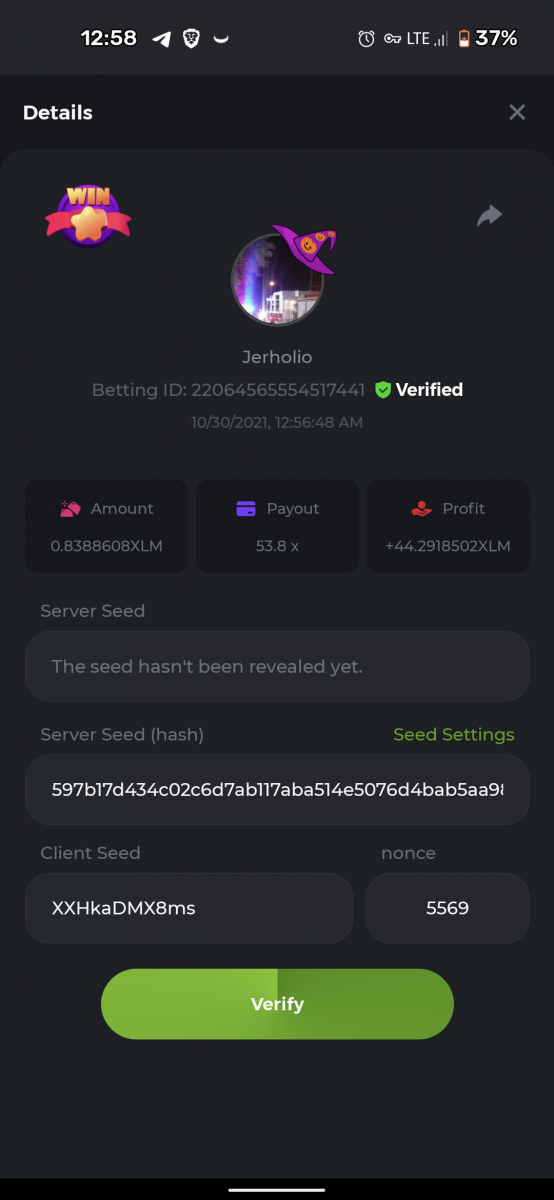The height and width of the screenshot is (1200, 554).
Task: Tap the Betting ID number
Action: 278,390
